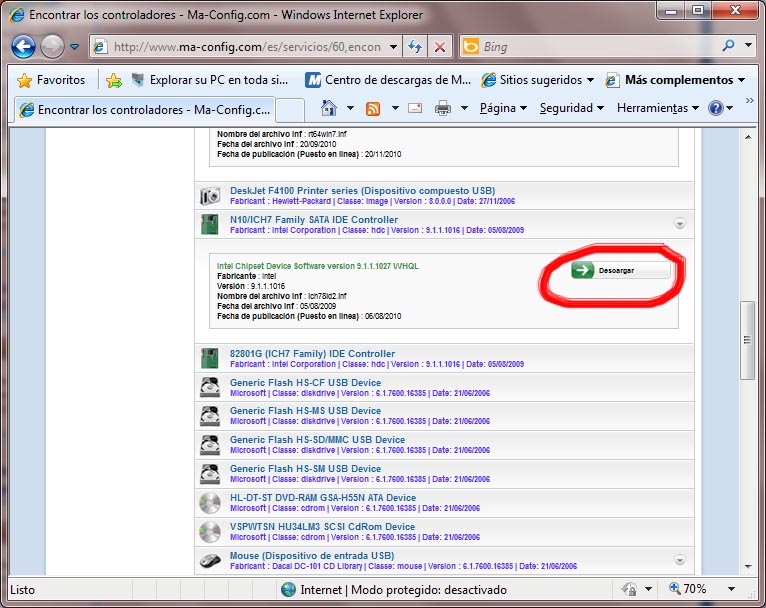Expand the Mouse USB device details arrow
766x608 pixels.
tap(680, 560)
